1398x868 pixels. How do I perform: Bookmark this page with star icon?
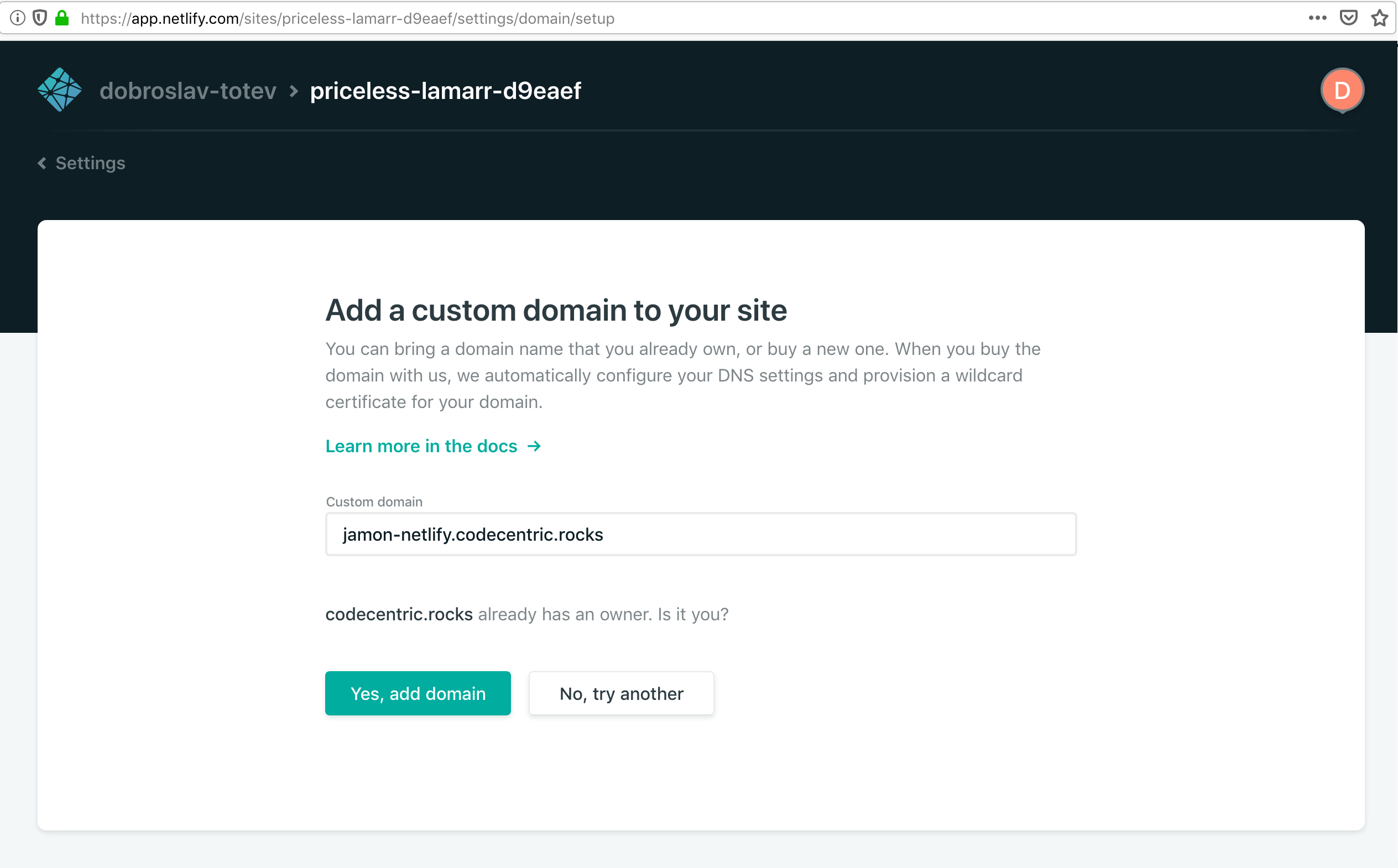[1380, 18]
